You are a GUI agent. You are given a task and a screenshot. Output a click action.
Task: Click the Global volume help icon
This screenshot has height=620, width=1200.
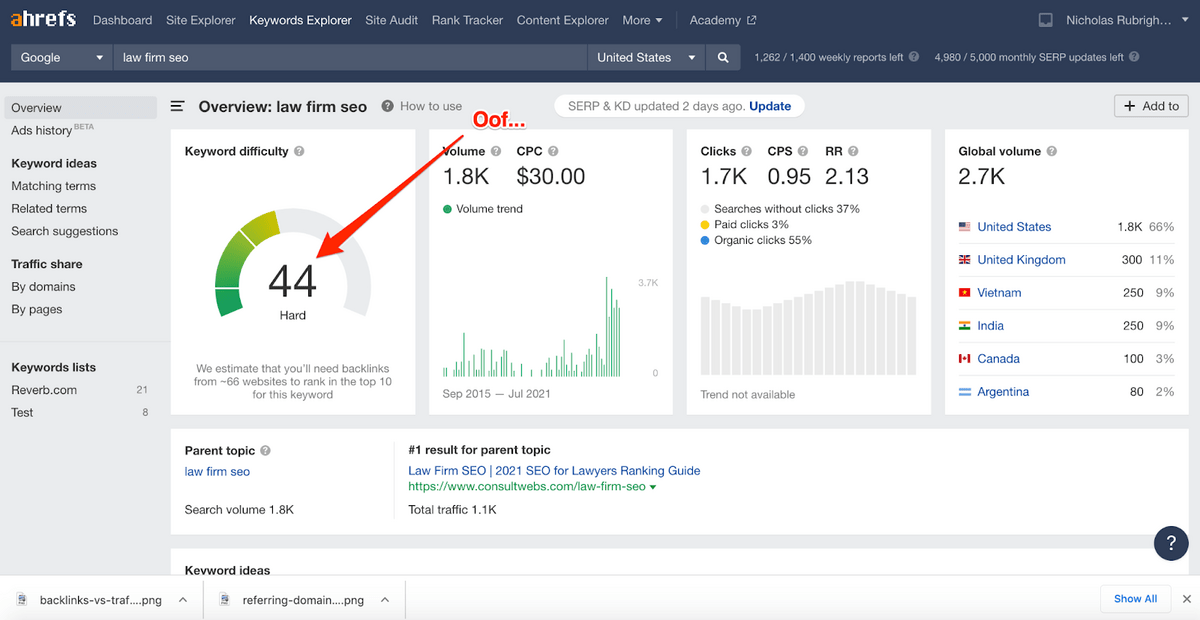(1051, 152)
